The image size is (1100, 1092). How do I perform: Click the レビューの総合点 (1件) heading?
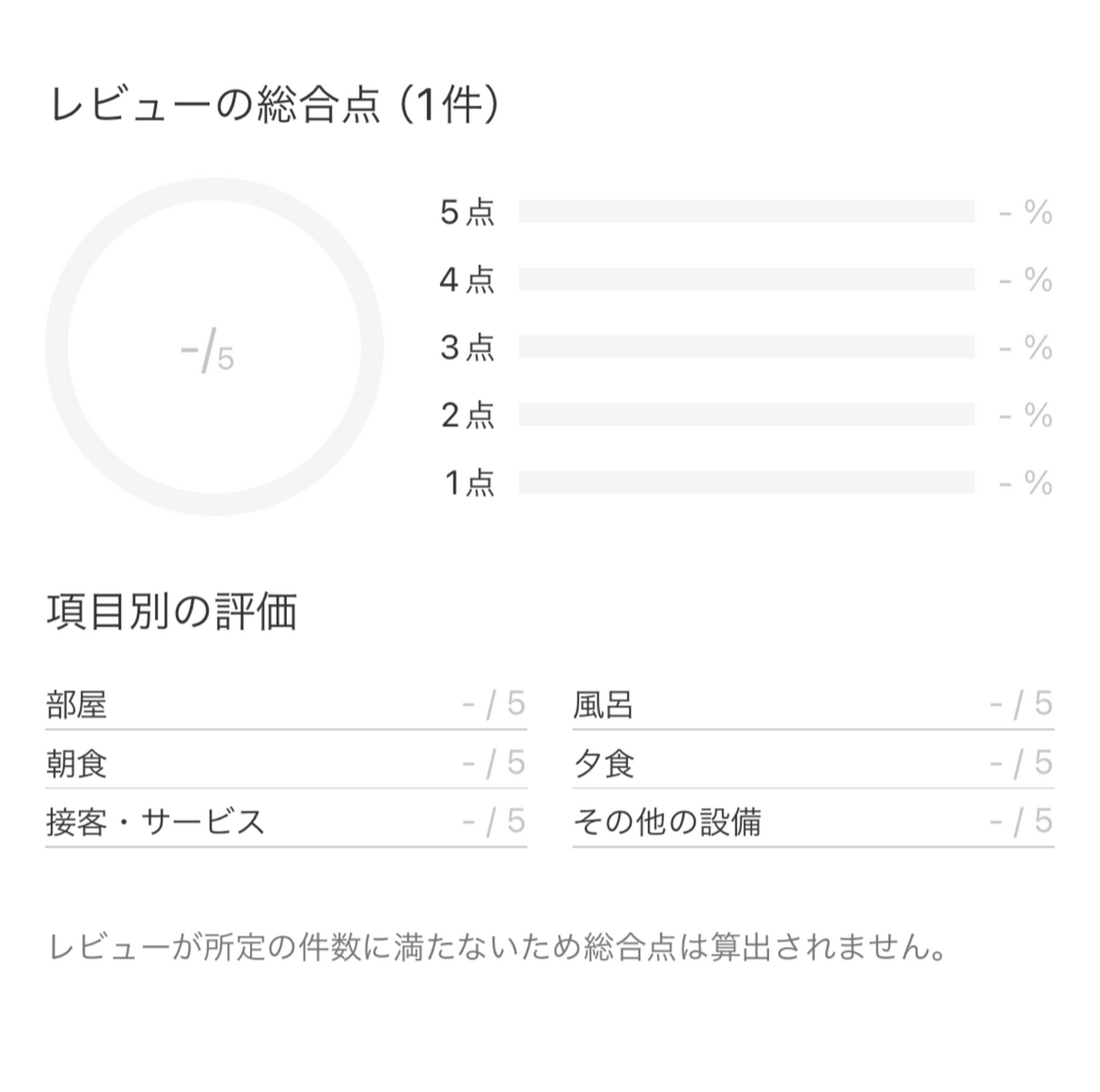point(275,105)
